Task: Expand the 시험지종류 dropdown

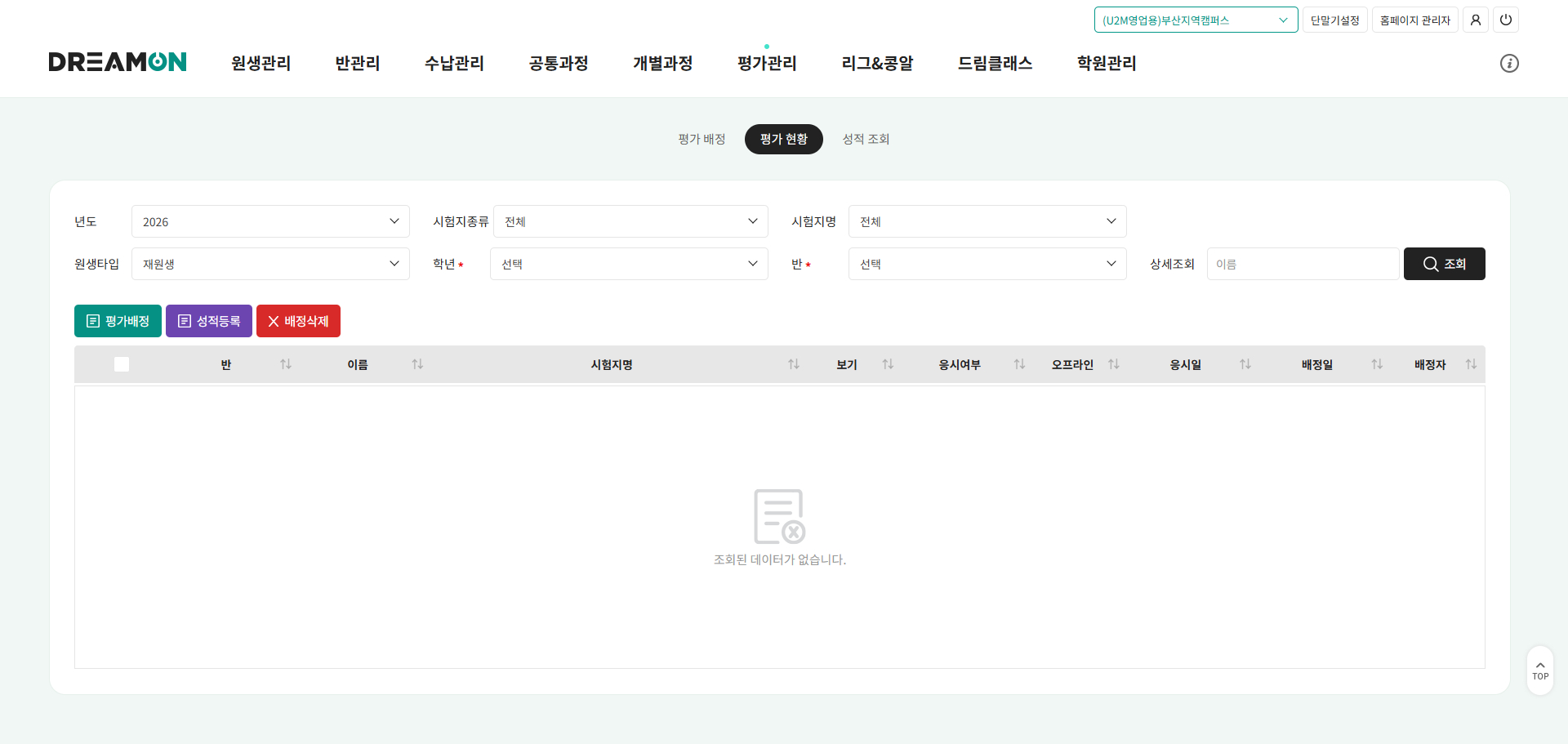Action: tap(630, 221)
